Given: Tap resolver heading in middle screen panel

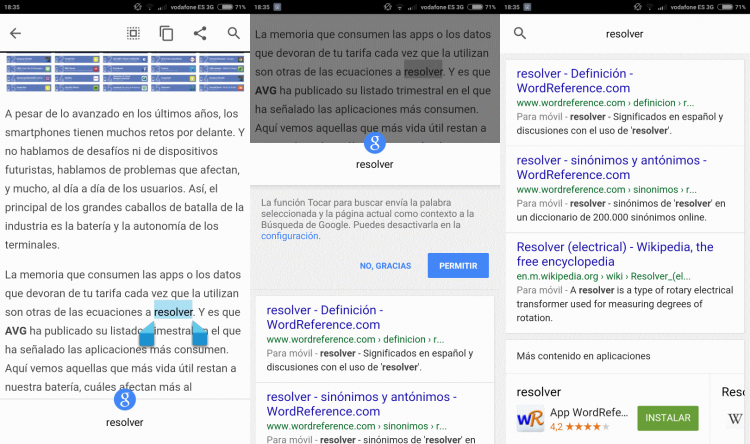Looking at the screenshot, I should click(375, 164).
